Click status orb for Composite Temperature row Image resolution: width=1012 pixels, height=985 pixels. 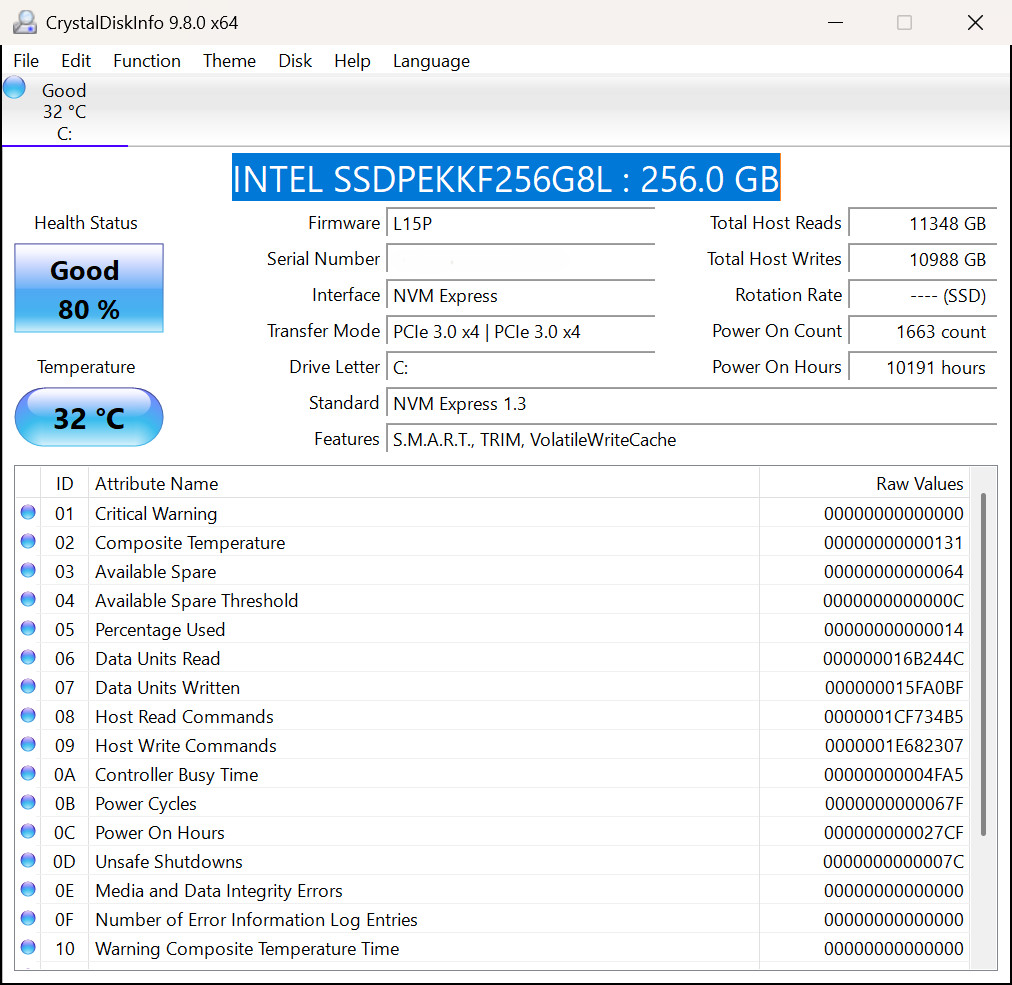[x=28, y=542]
